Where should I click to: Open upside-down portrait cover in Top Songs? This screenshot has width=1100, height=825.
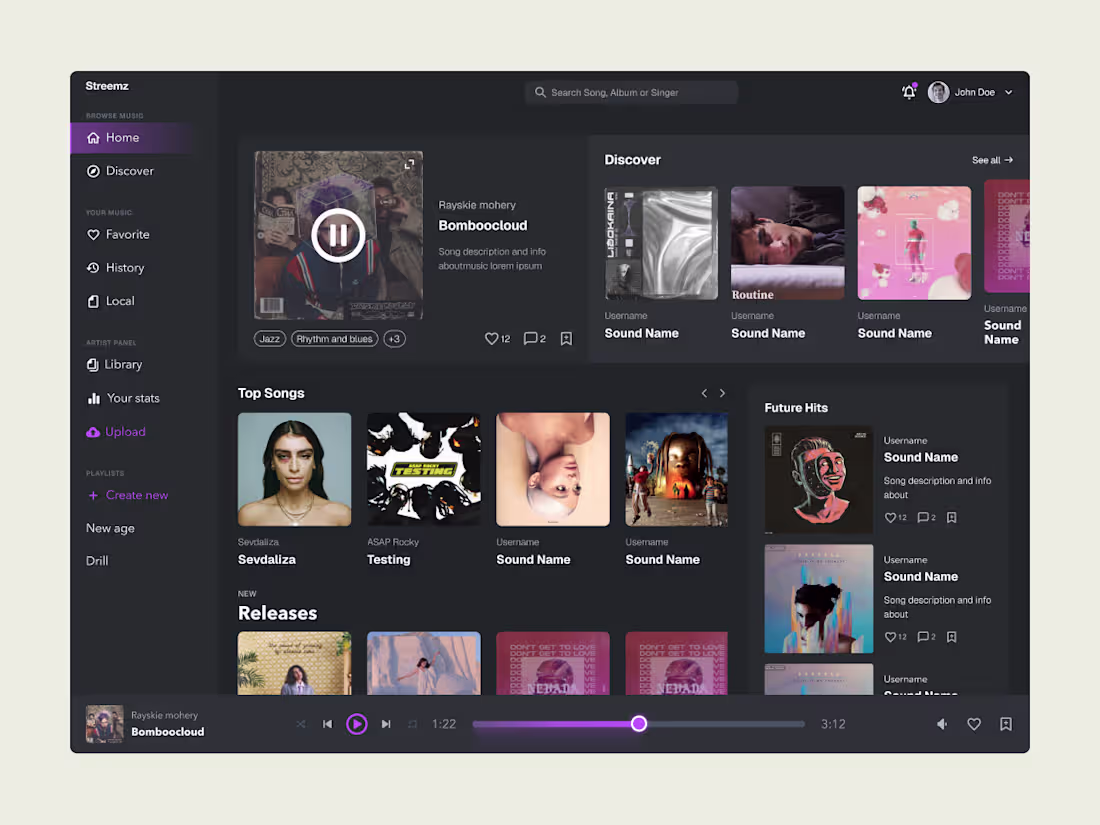pyautogui.click(x=553, y=469)
